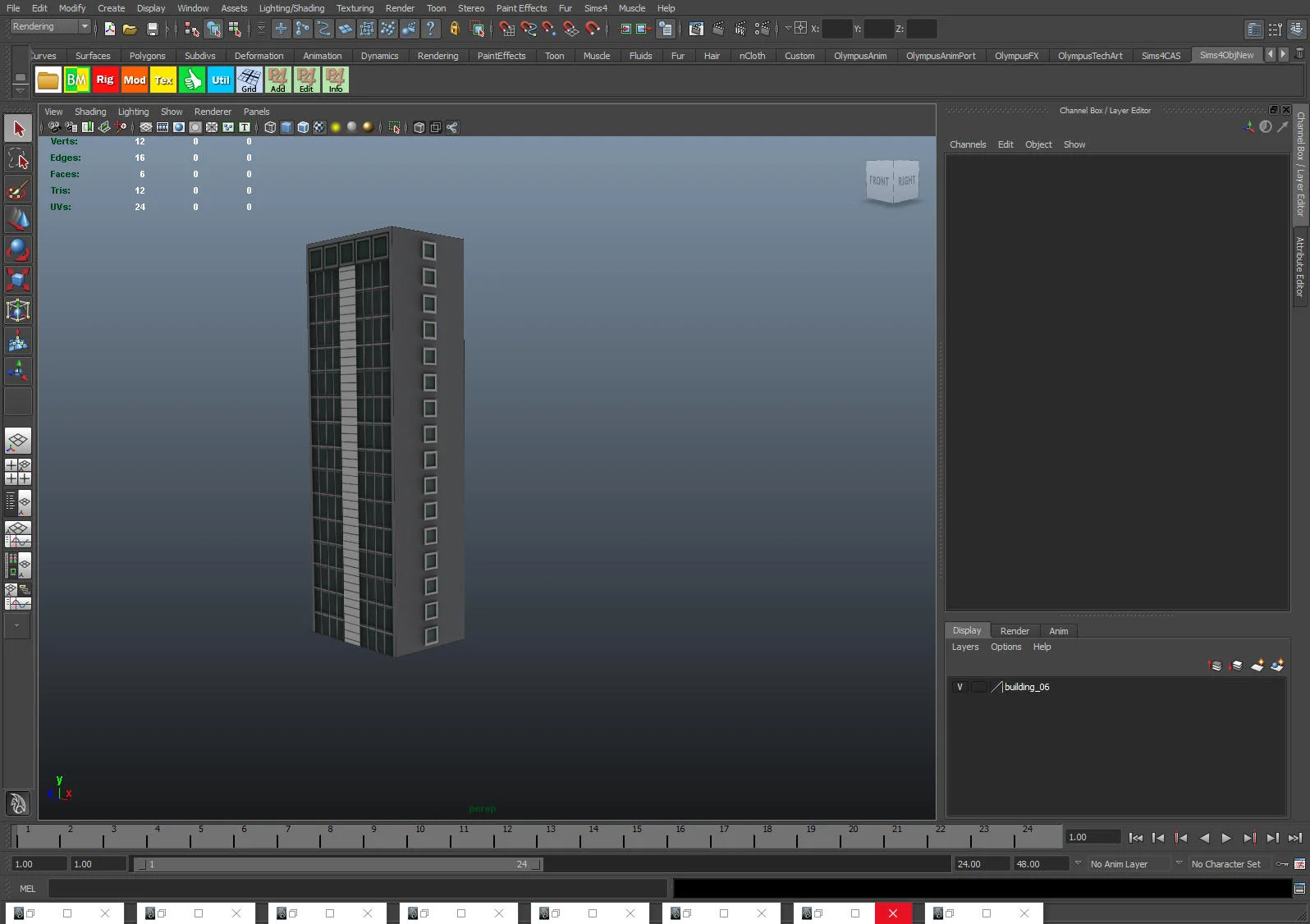1310x924 pixels.
Task: Play animation forwards
Action: (x=1226, y=838)
